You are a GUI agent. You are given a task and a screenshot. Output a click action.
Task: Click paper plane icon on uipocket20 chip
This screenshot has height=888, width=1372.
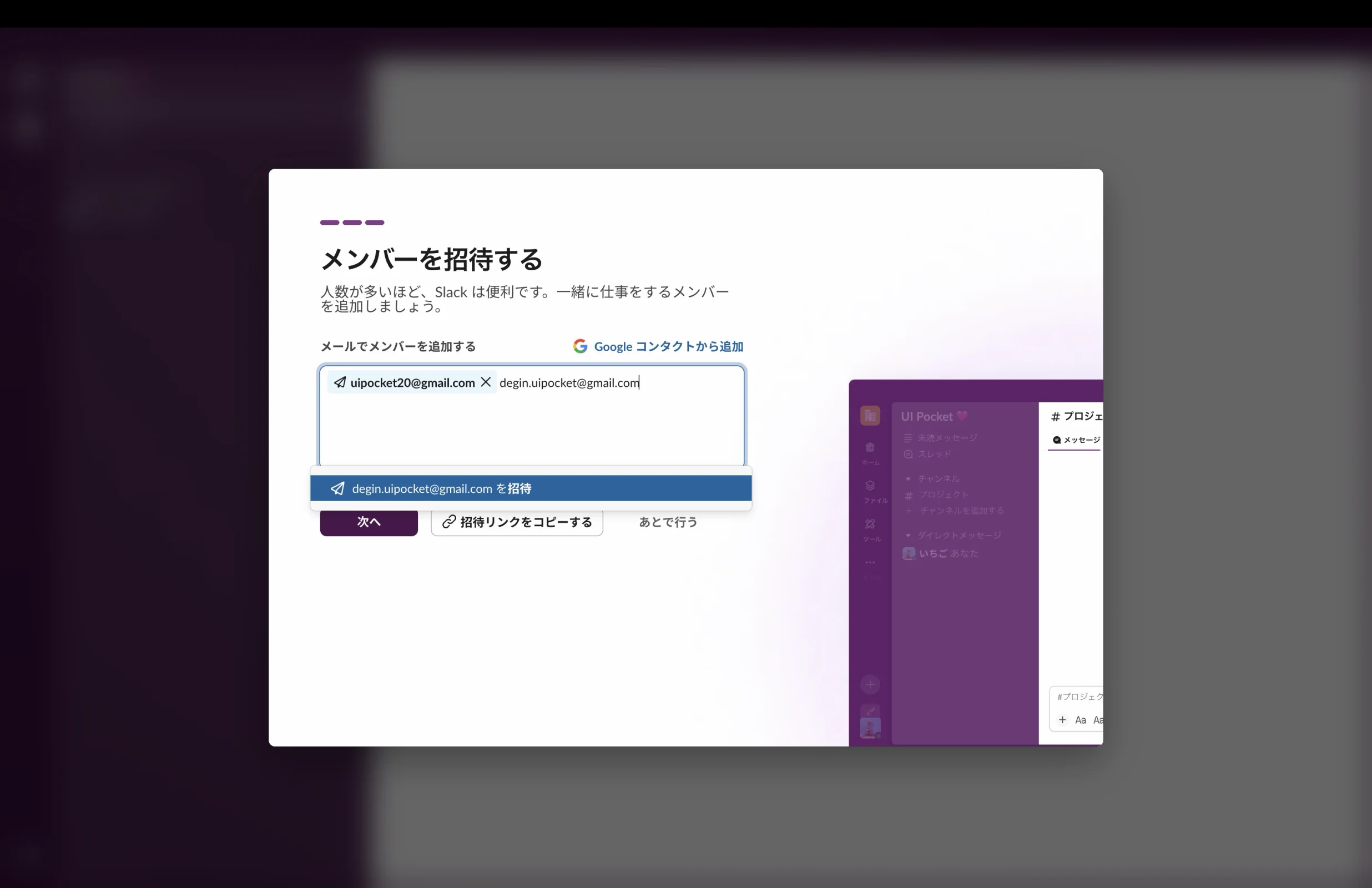(x=340, y=382)
